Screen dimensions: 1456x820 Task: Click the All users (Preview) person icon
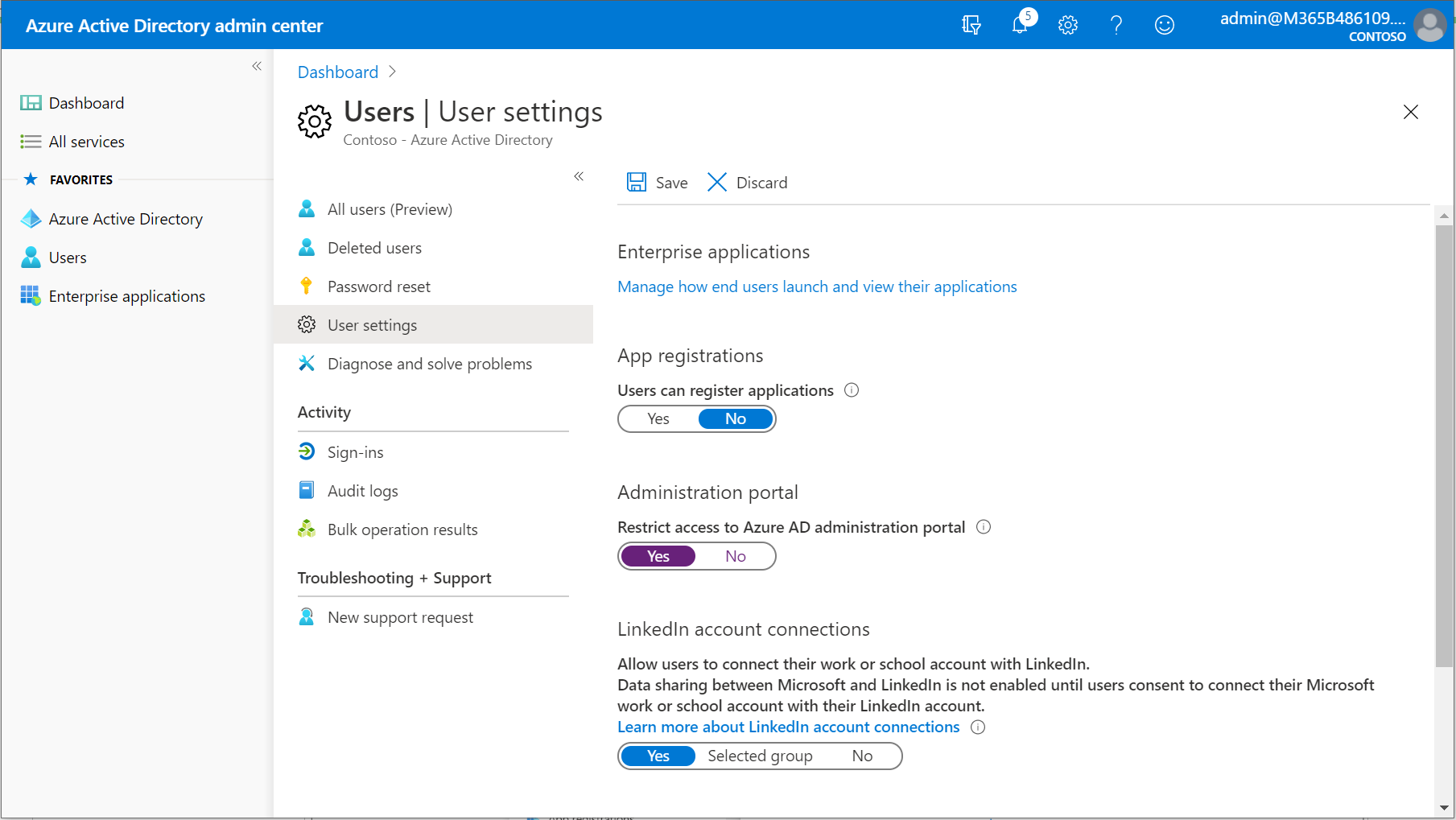click(307, 209)
